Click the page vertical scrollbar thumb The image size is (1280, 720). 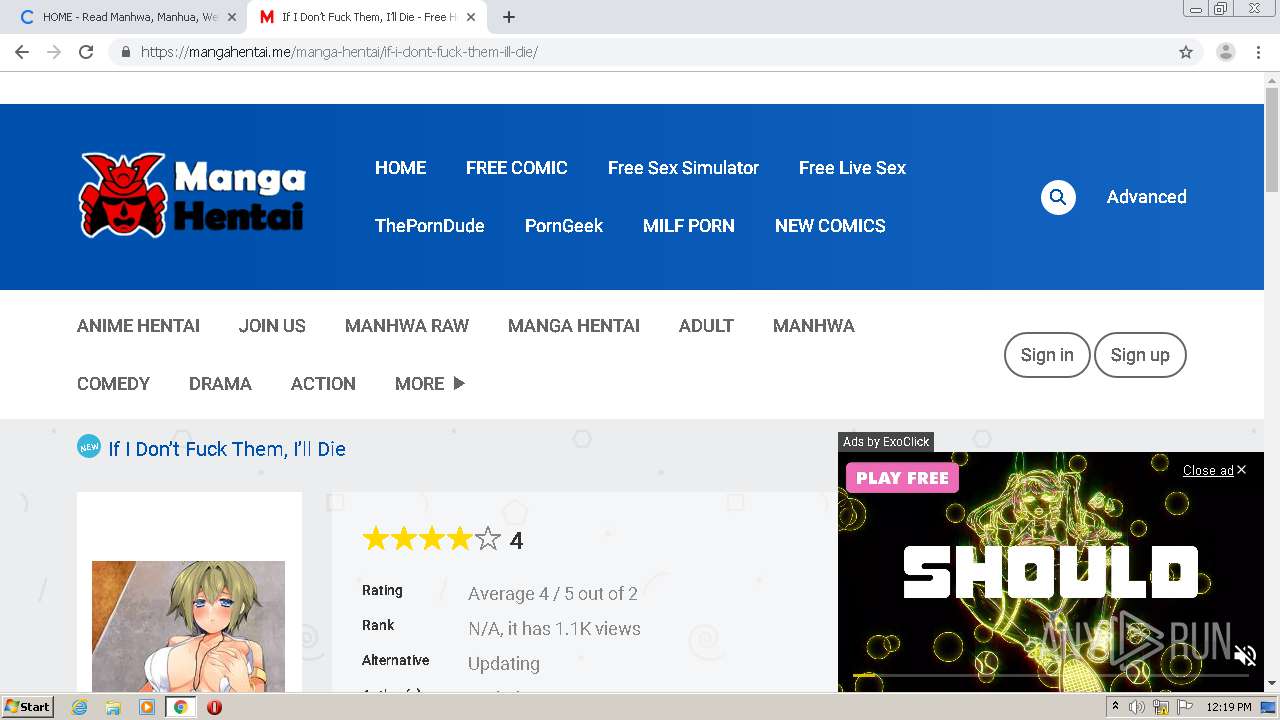pos(1272,140)
